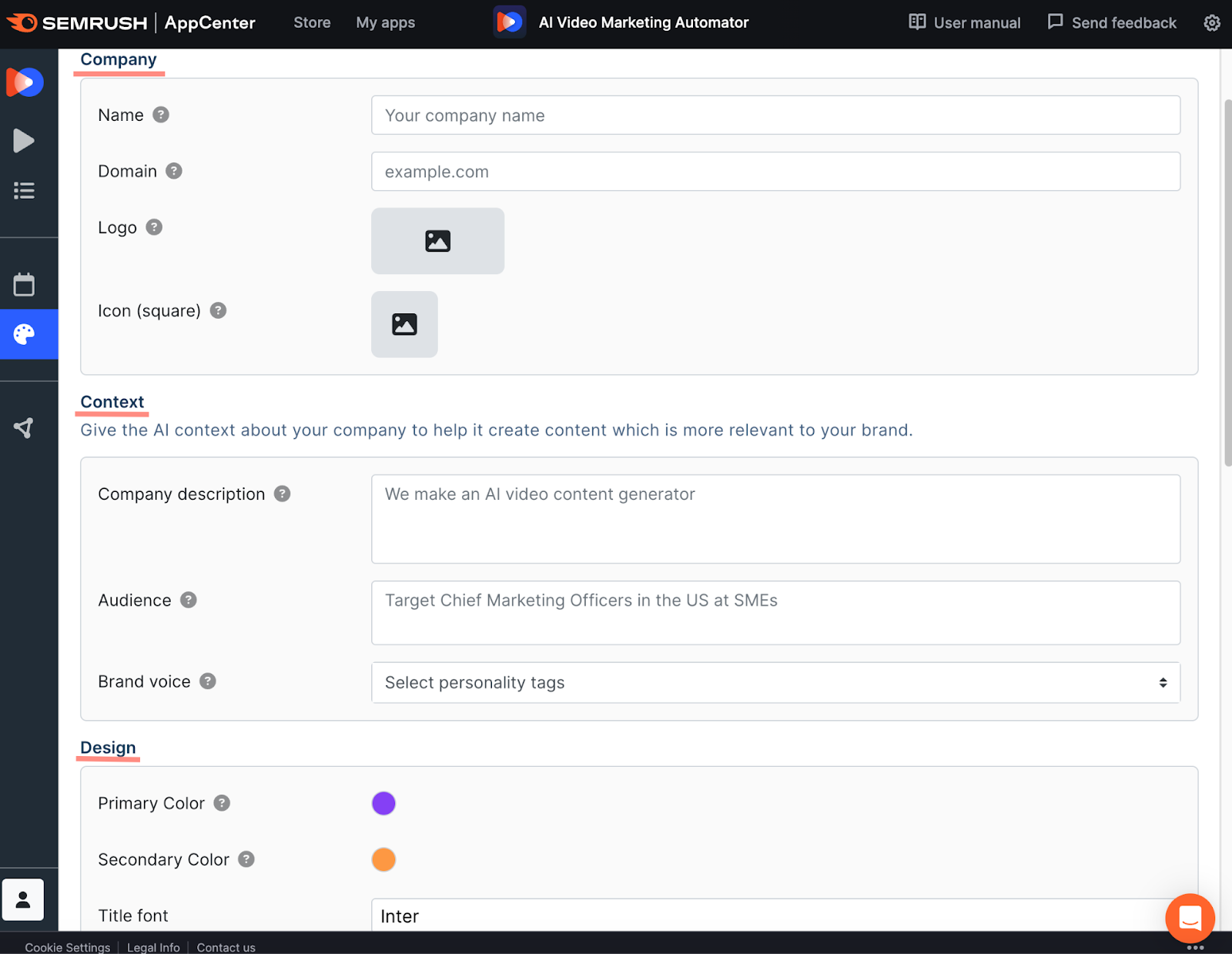Pick a new Primary Color swatch
Image resolution: width=1232 pixels, height=954 pixels.
(383, 803)
